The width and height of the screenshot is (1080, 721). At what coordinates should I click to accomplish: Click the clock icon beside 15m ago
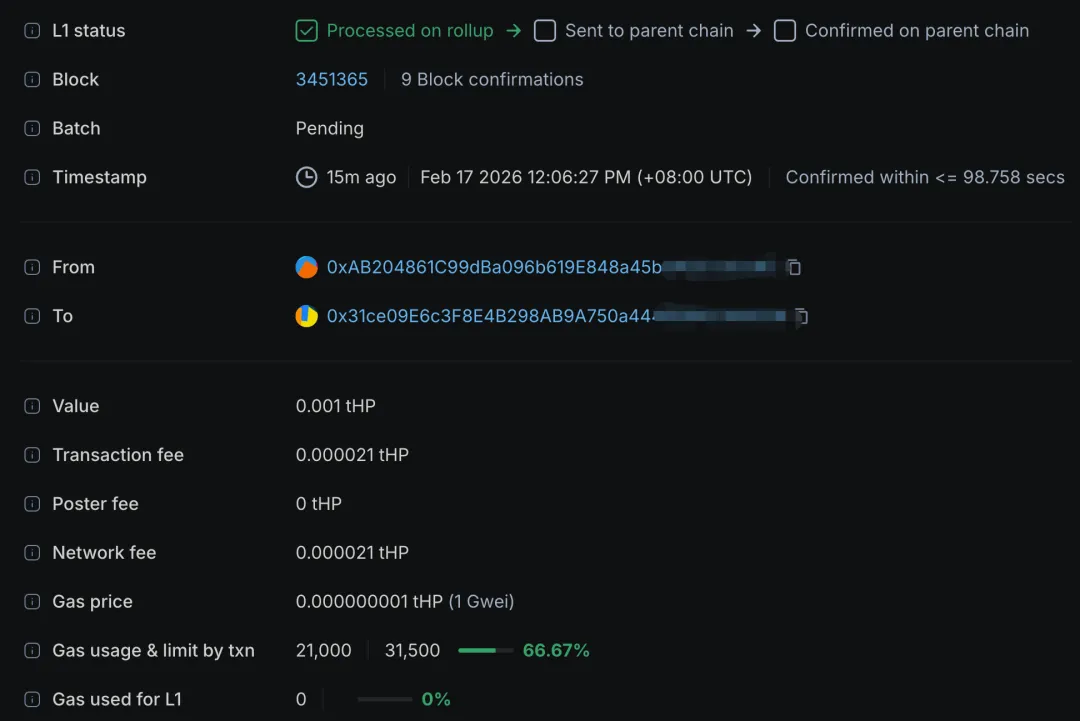click(x=307, y=178)
